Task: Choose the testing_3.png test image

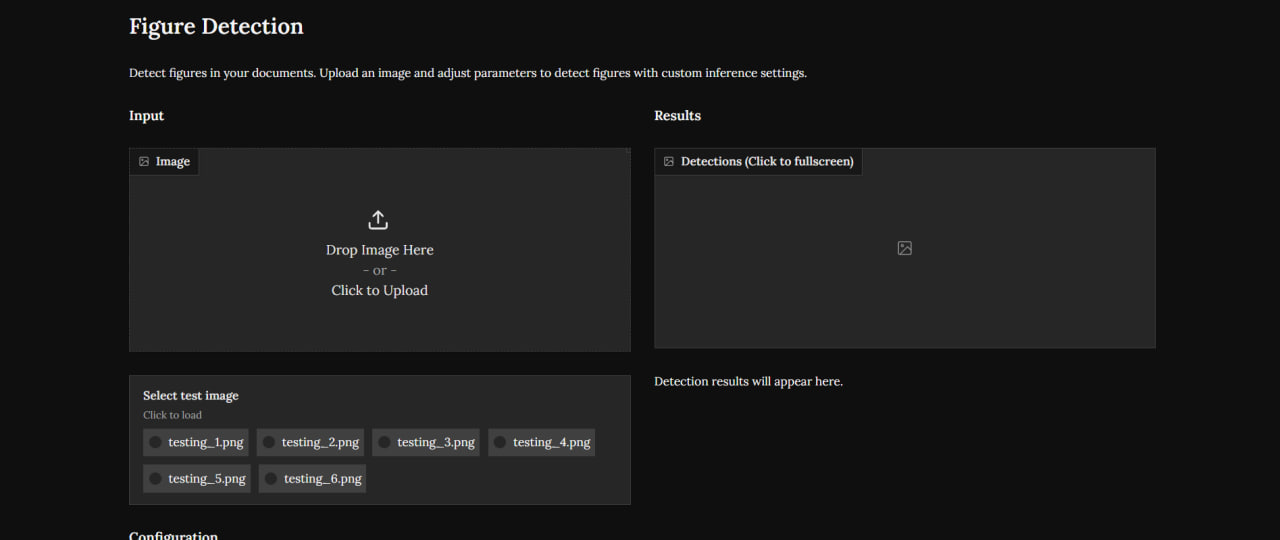Action: [426, 442]
